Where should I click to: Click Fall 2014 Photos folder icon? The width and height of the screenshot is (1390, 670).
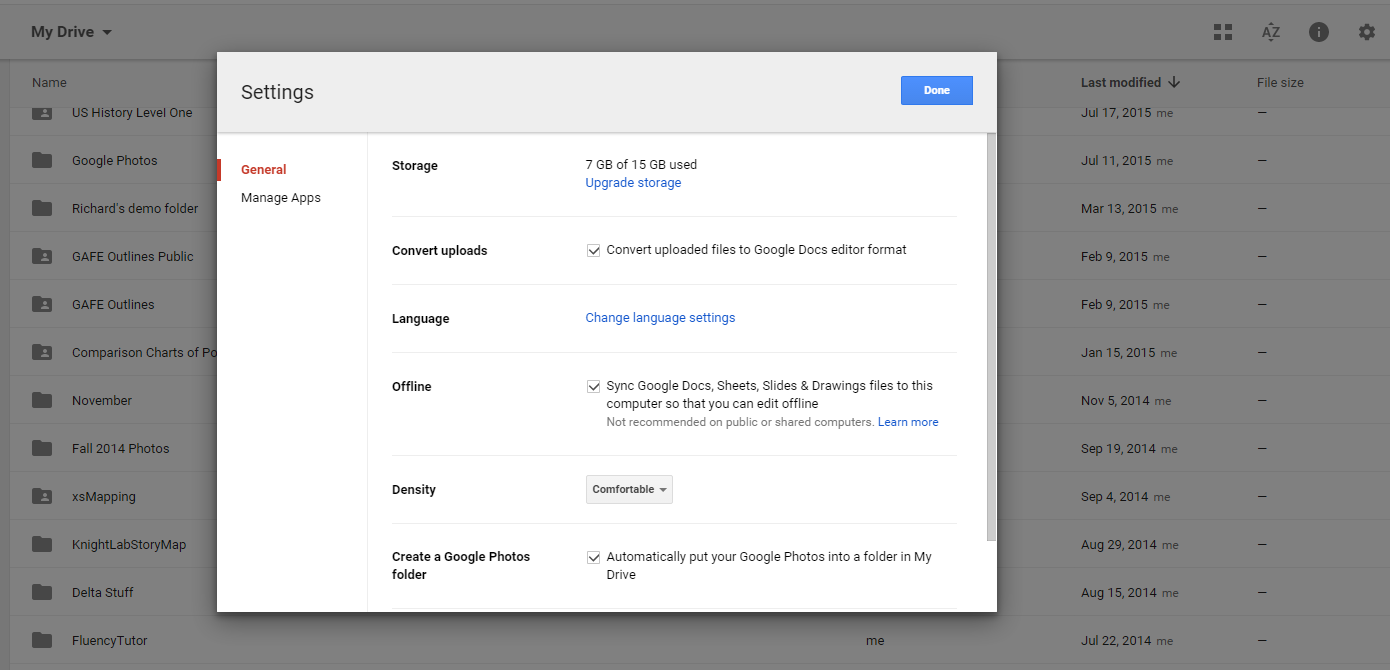[x=42, y=448]
